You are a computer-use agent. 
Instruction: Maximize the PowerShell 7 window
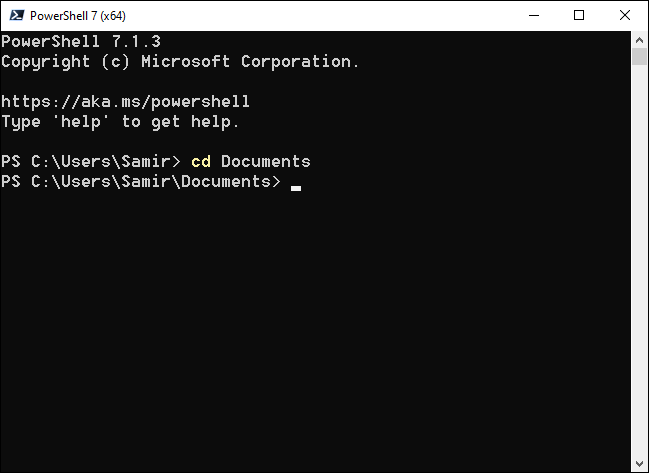(579, 15)
